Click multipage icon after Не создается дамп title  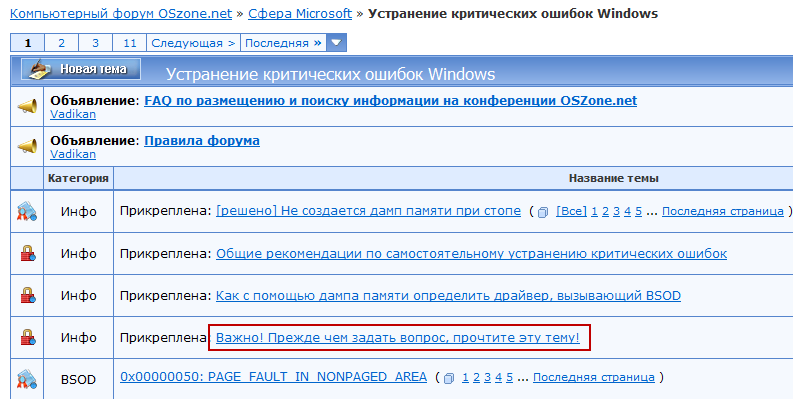click(x=543, y=212)
